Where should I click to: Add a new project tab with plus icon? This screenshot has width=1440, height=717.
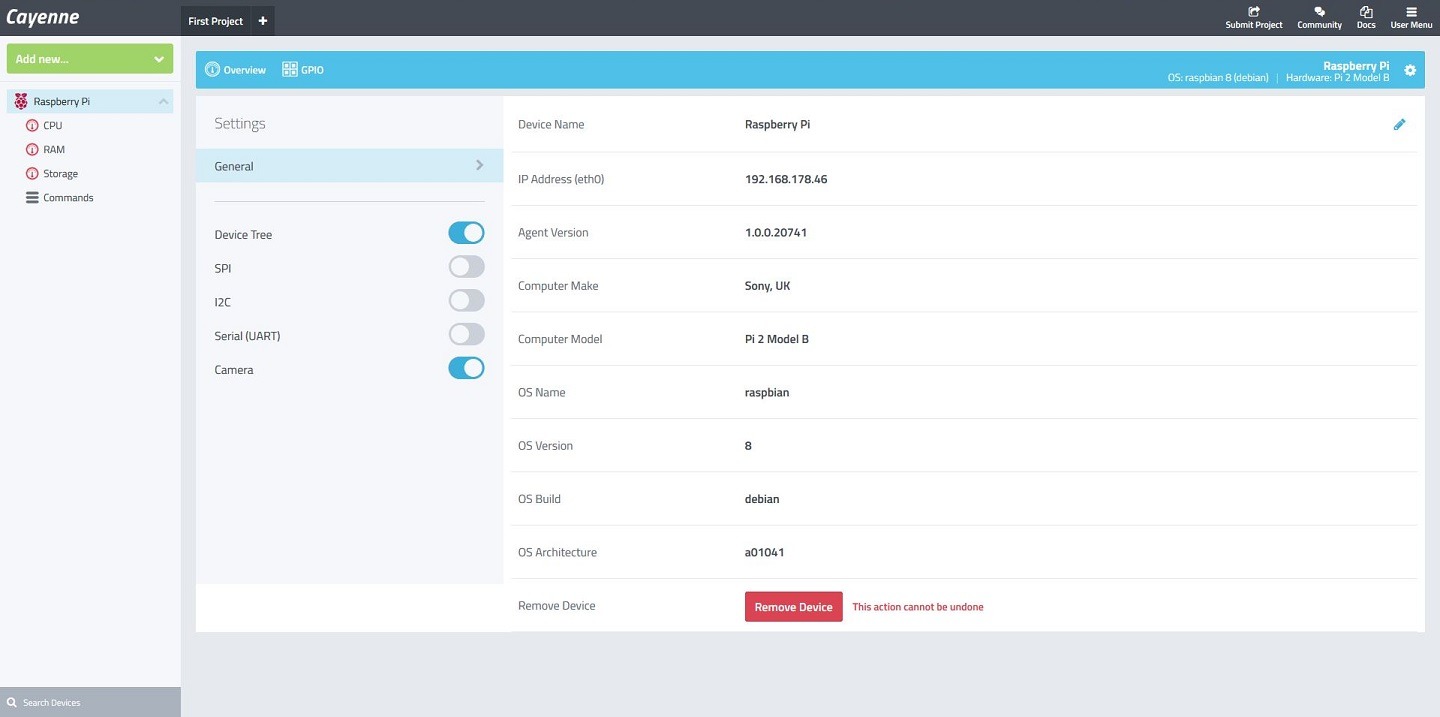tap(263, 21)
